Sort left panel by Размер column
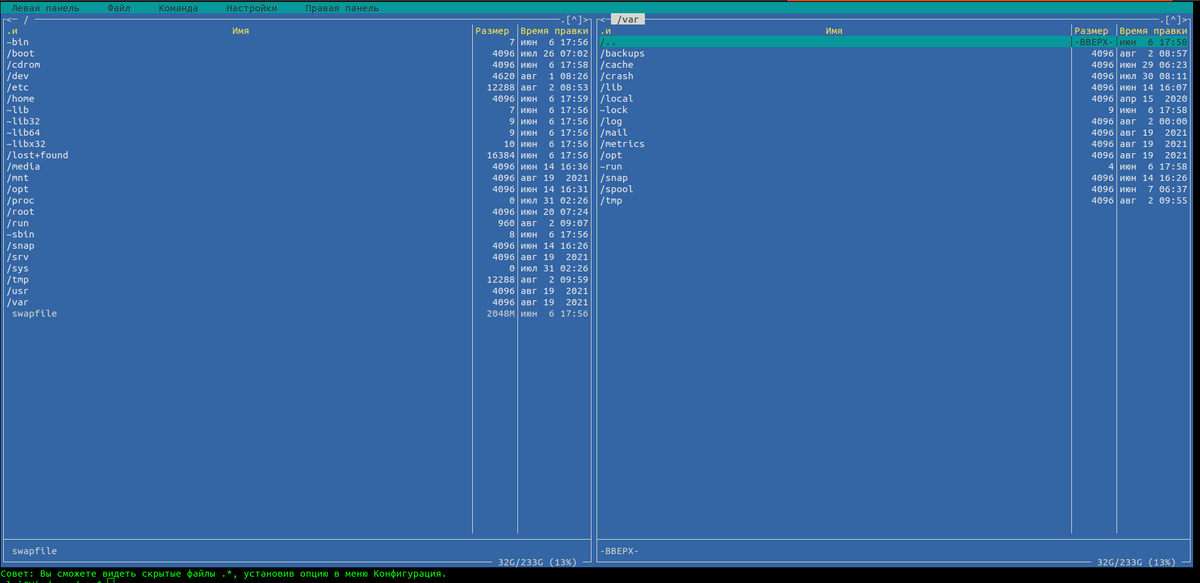 492,31
